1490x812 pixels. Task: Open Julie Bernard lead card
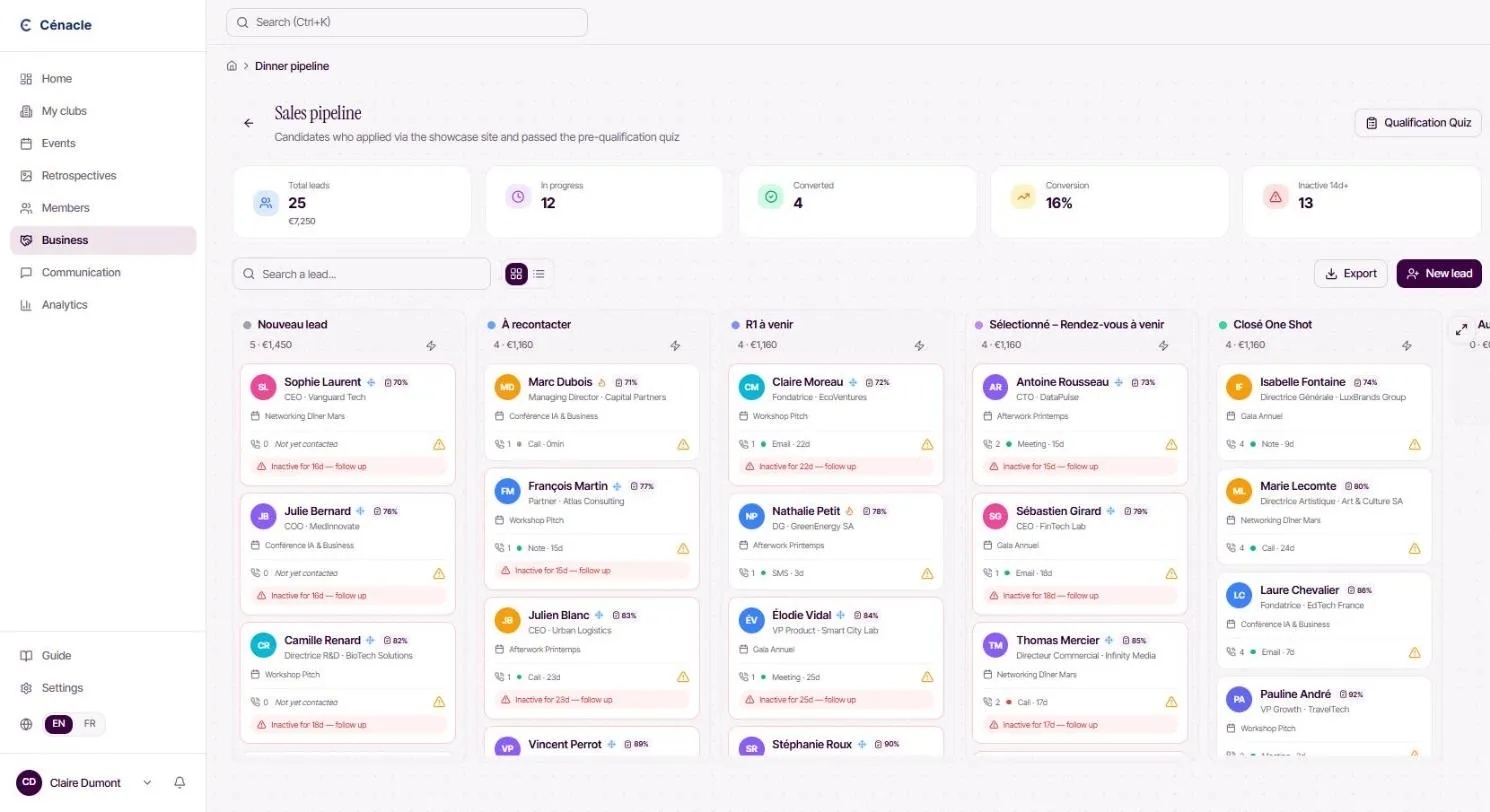(x=348, y=554)
